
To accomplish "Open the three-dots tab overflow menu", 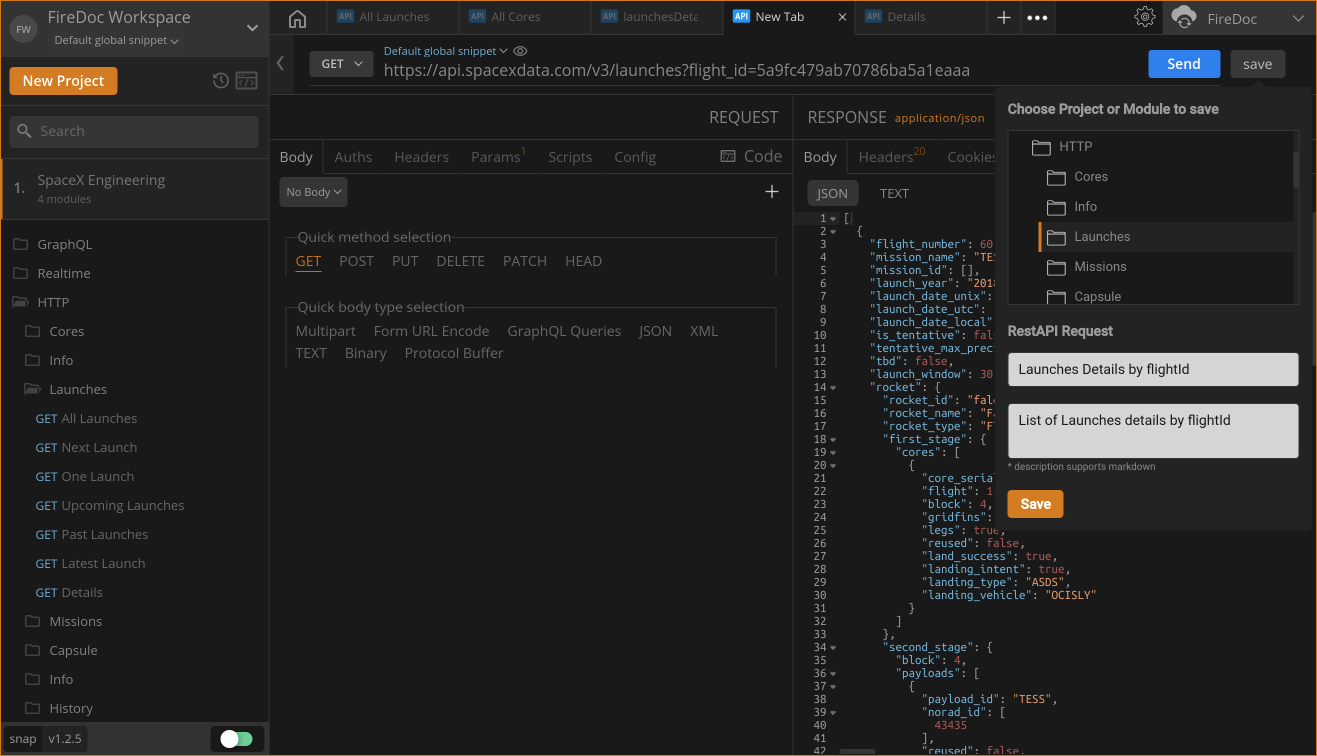I will click(1037, 17).
